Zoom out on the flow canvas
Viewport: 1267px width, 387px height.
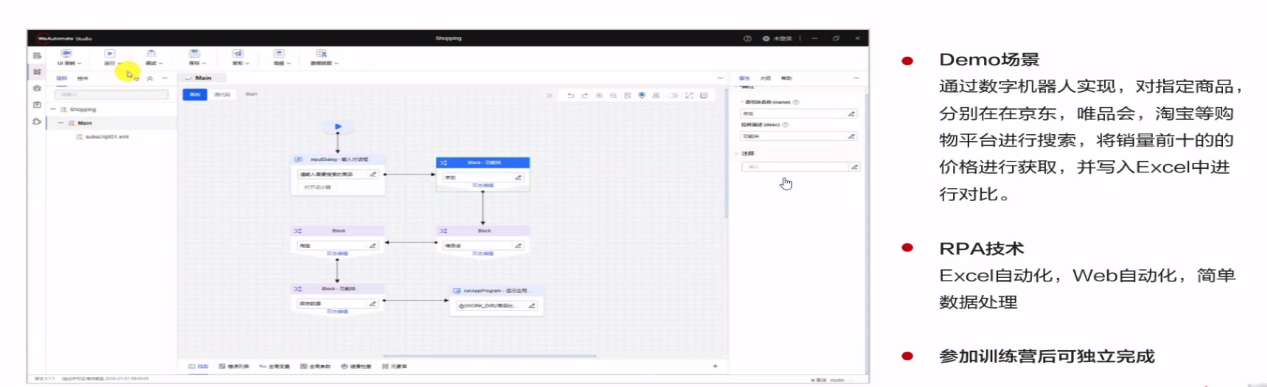tap(613, 95)
